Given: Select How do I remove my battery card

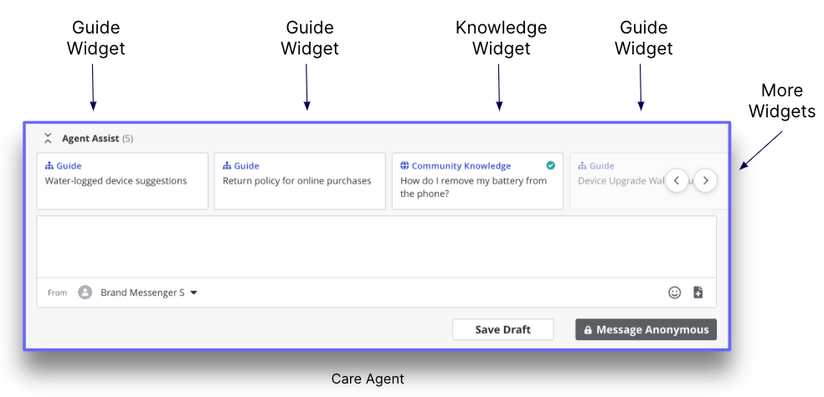Looking at the screenshot, I should [478, 181].
